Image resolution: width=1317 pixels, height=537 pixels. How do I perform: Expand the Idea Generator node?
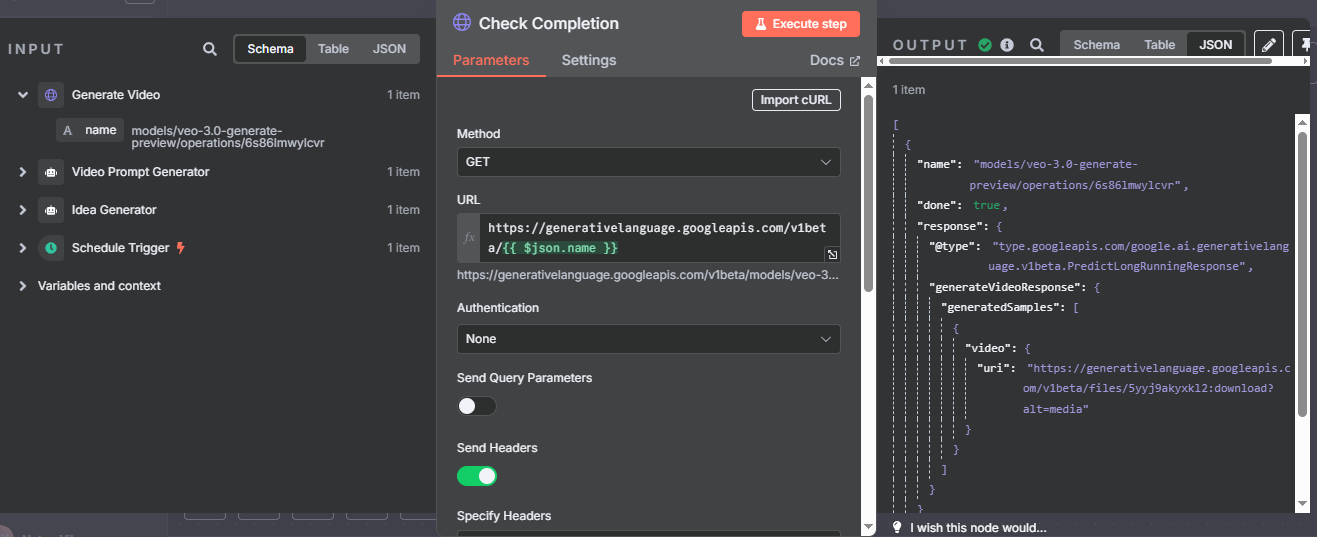22,210
